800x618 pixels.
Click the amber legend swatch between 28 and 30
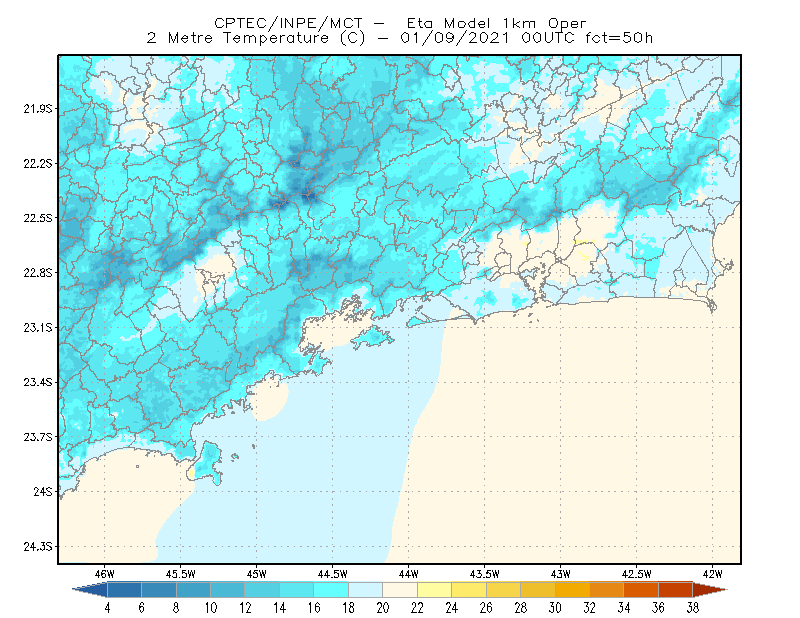coord(538,590)
